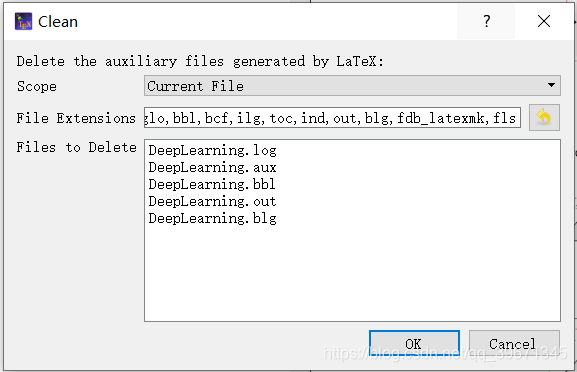The height and width of the screenshot is (372, 577).
Task: Close the Clean dialog with the X
Action: (544, 21)
